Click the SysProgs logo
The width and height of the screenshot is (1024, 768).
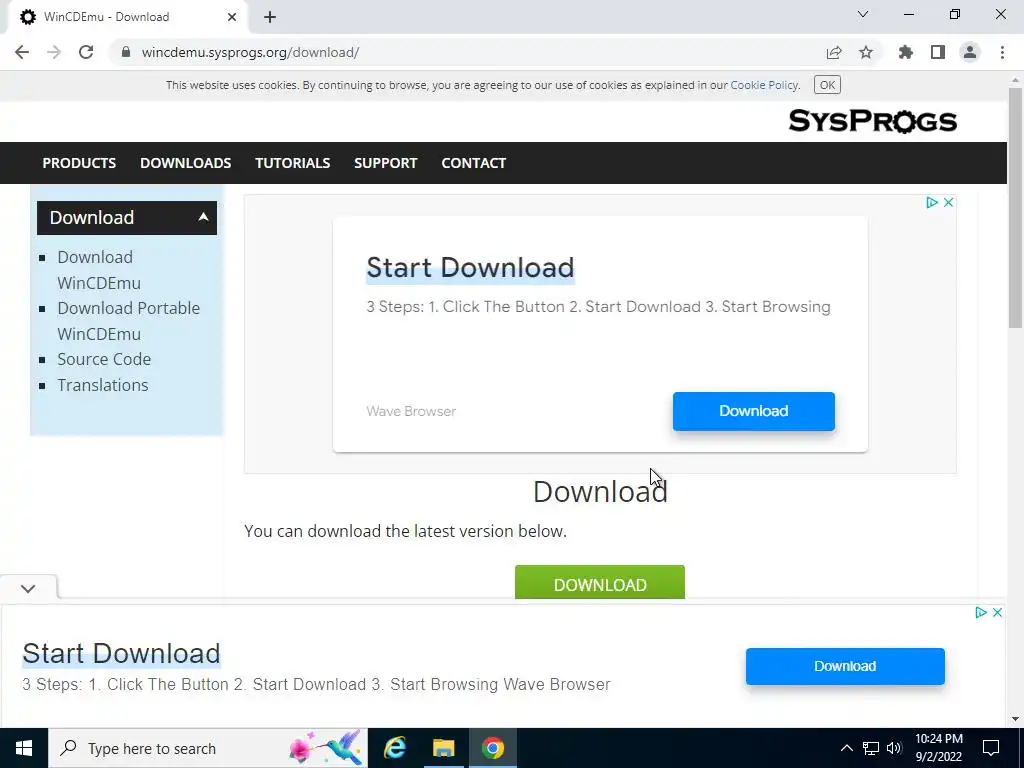[872, 121]
